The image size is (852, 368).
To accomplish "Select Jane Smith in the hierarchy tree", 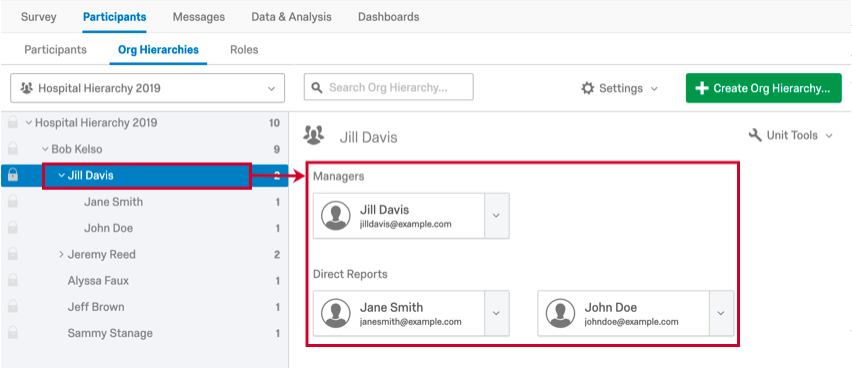I will click(114, 202).
